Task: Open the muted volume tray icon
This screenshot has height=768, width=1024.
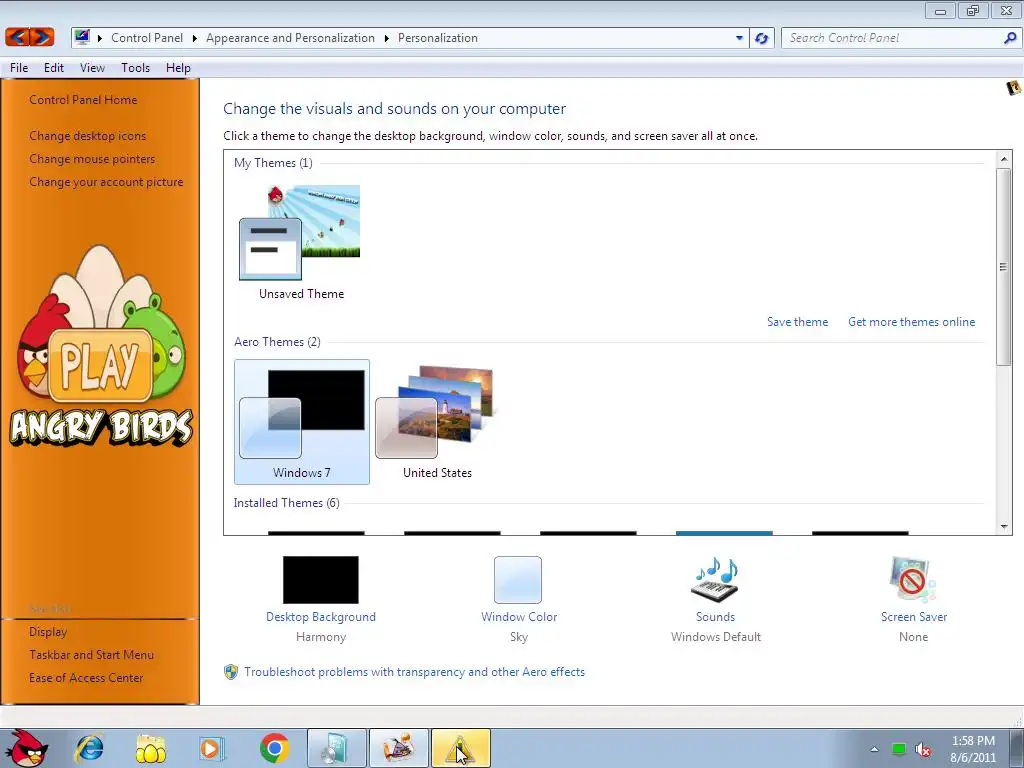Action: [x=922, y=750]
